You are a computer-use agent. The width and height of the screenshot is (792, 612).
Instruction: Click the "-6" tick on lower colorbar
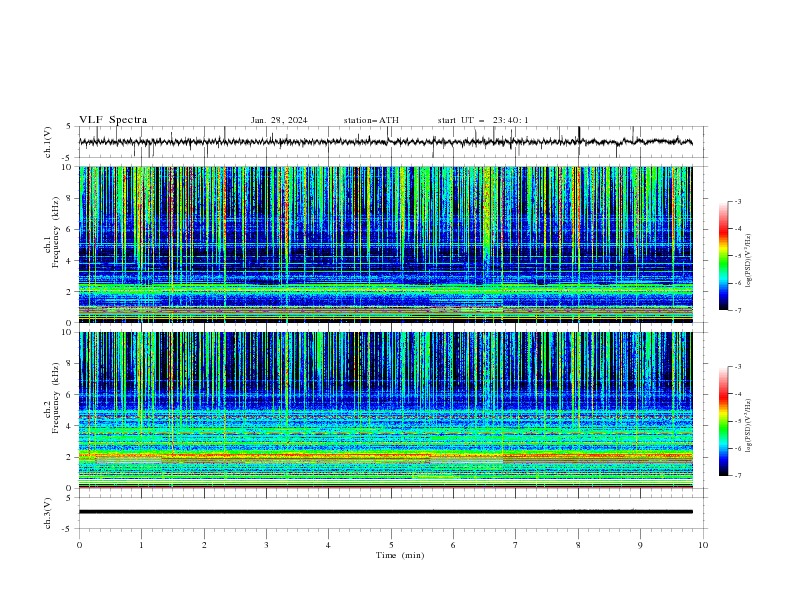[x=737, y=448]
